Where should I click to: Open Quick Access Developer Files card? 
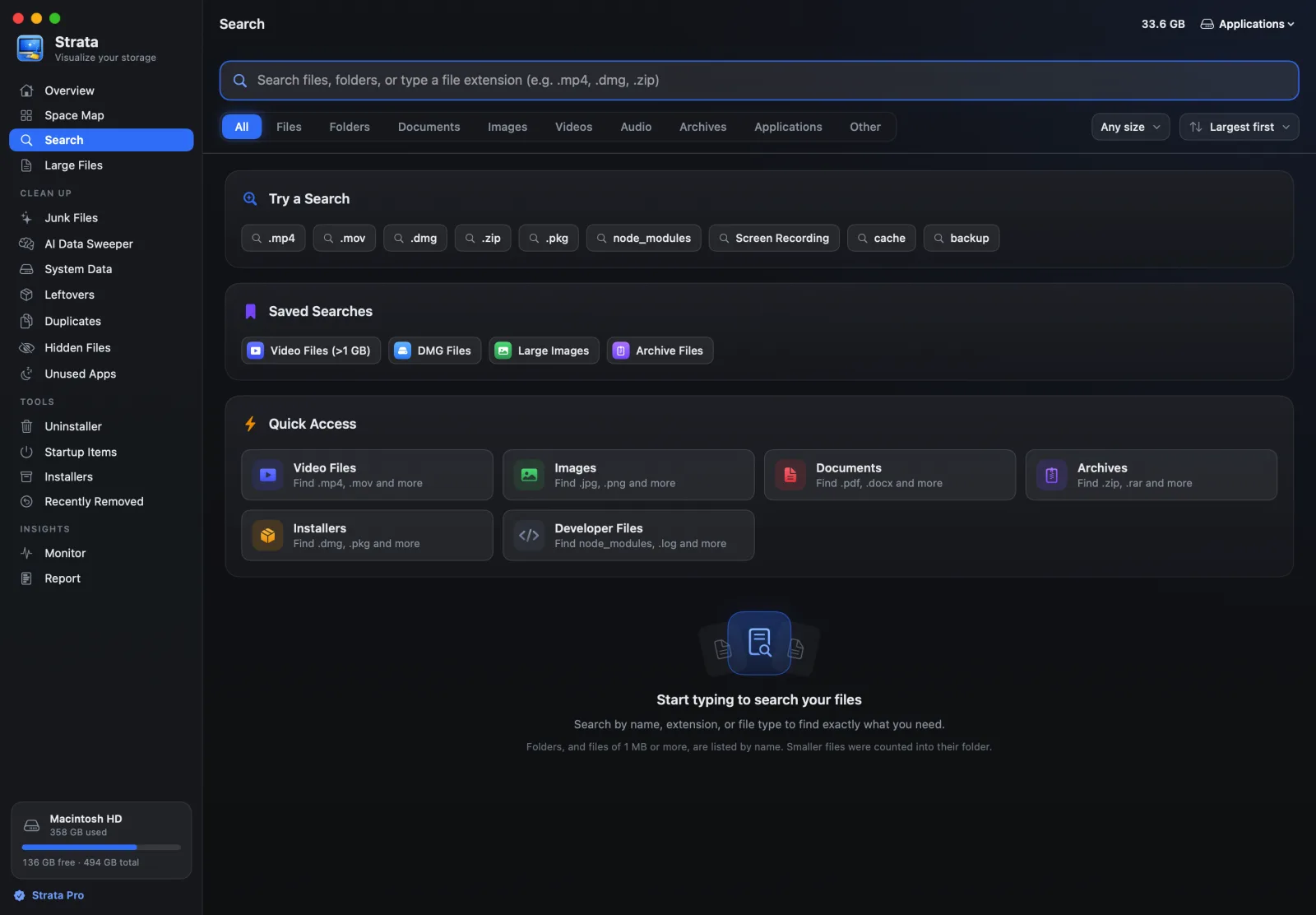[628, 536]
